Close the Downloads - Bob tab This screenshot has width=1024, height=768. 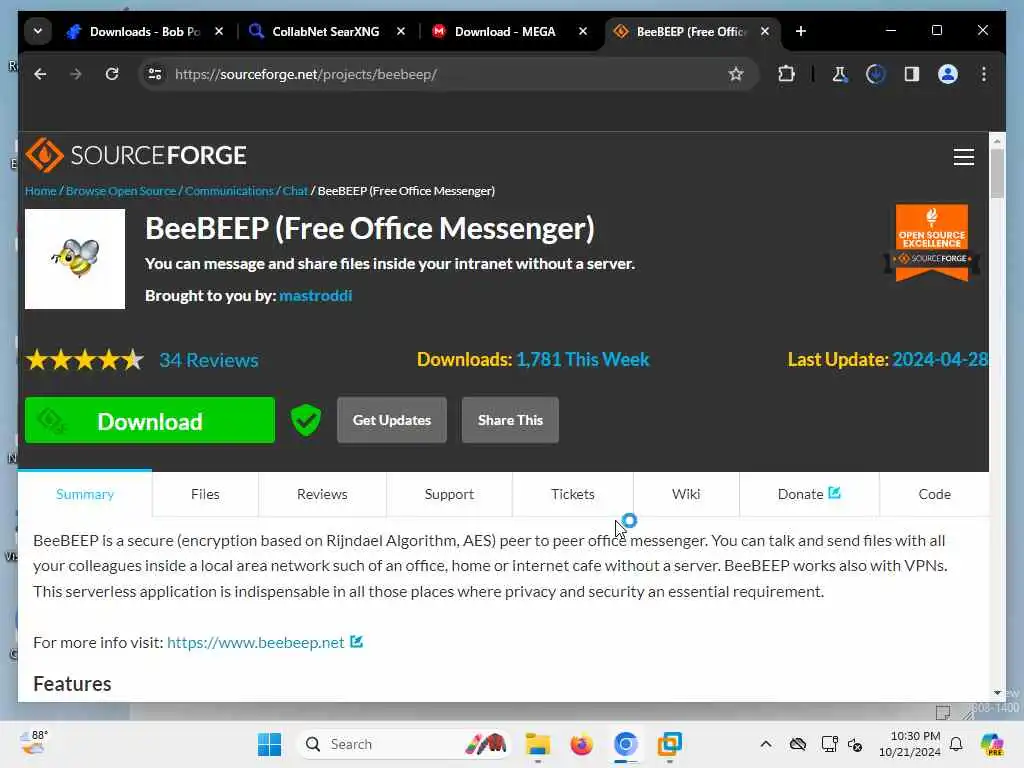(x=219, y=31)
